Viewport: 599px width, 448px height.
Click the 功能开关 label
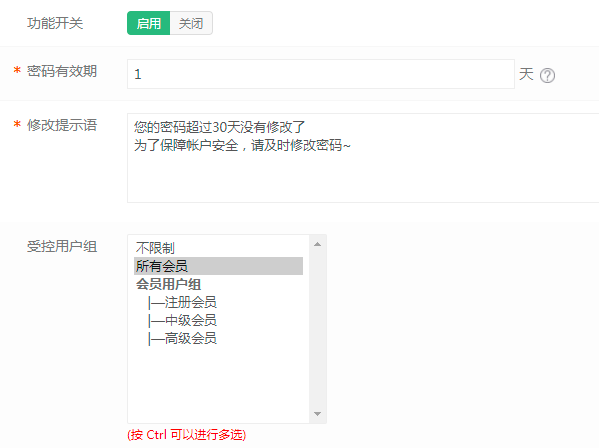55,23
